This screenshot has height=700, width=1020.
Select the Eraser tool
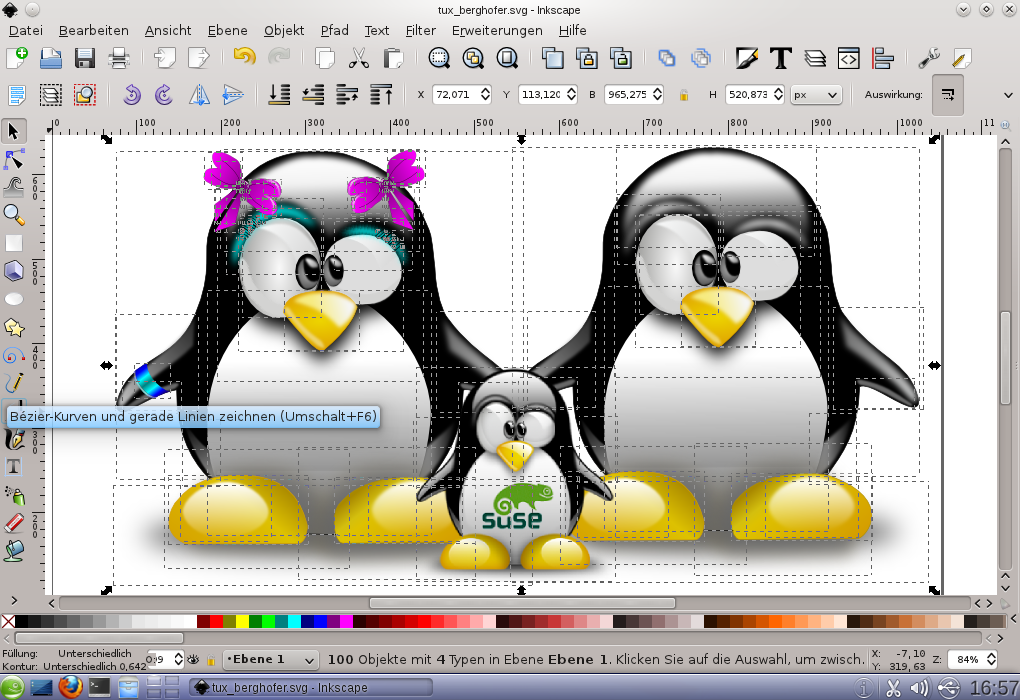click(x=14, y=522)
